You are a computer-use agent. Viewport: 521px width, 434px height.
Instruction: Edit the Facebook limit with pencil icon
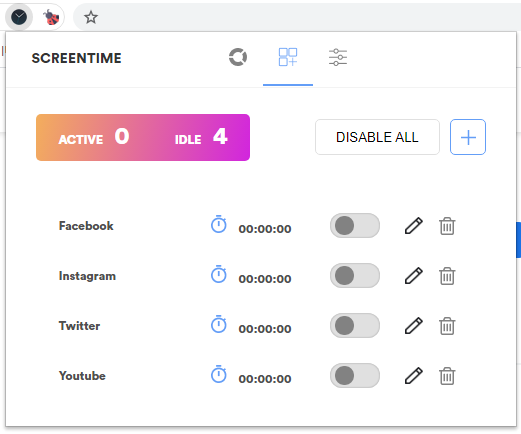[x=414, y=226]
